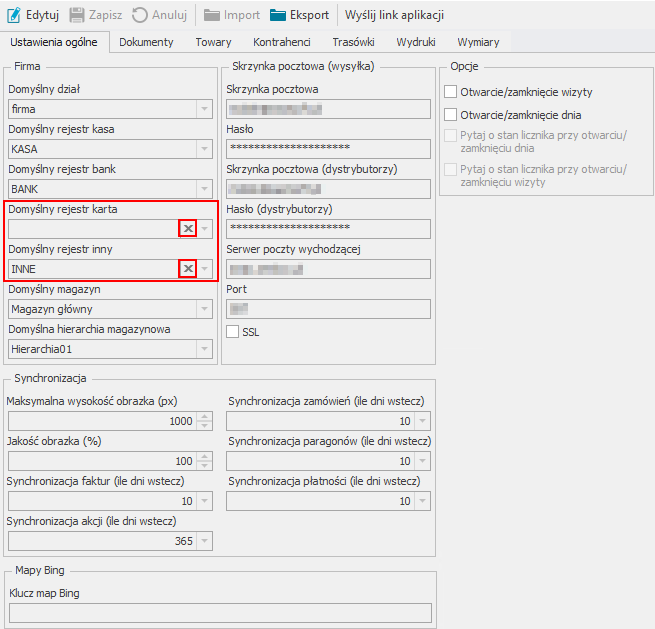Switch to the Dokumenty tab

pyautogui.click(x=146, y=42)
